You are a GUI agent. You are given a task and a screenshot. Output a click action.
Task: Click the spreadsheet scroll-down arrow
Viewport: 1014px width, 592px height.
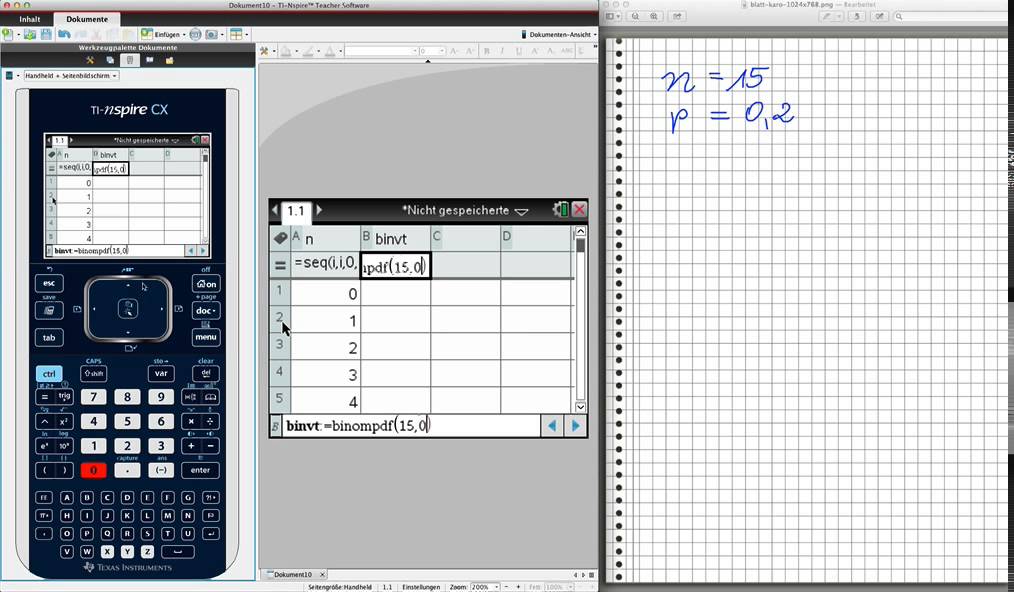coord(580,407)
